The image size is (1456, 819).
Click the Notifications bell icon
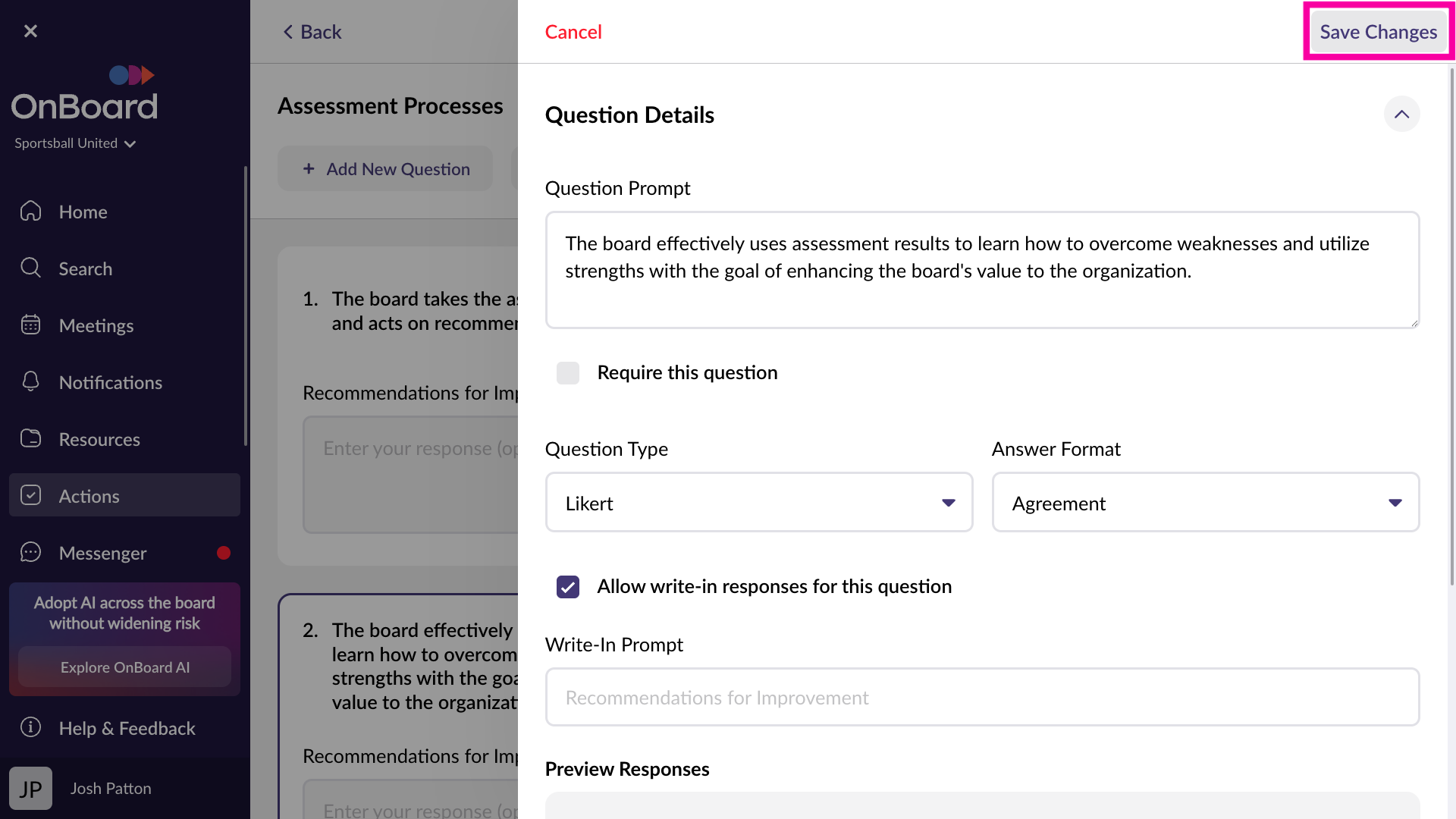tap(30, 381)
